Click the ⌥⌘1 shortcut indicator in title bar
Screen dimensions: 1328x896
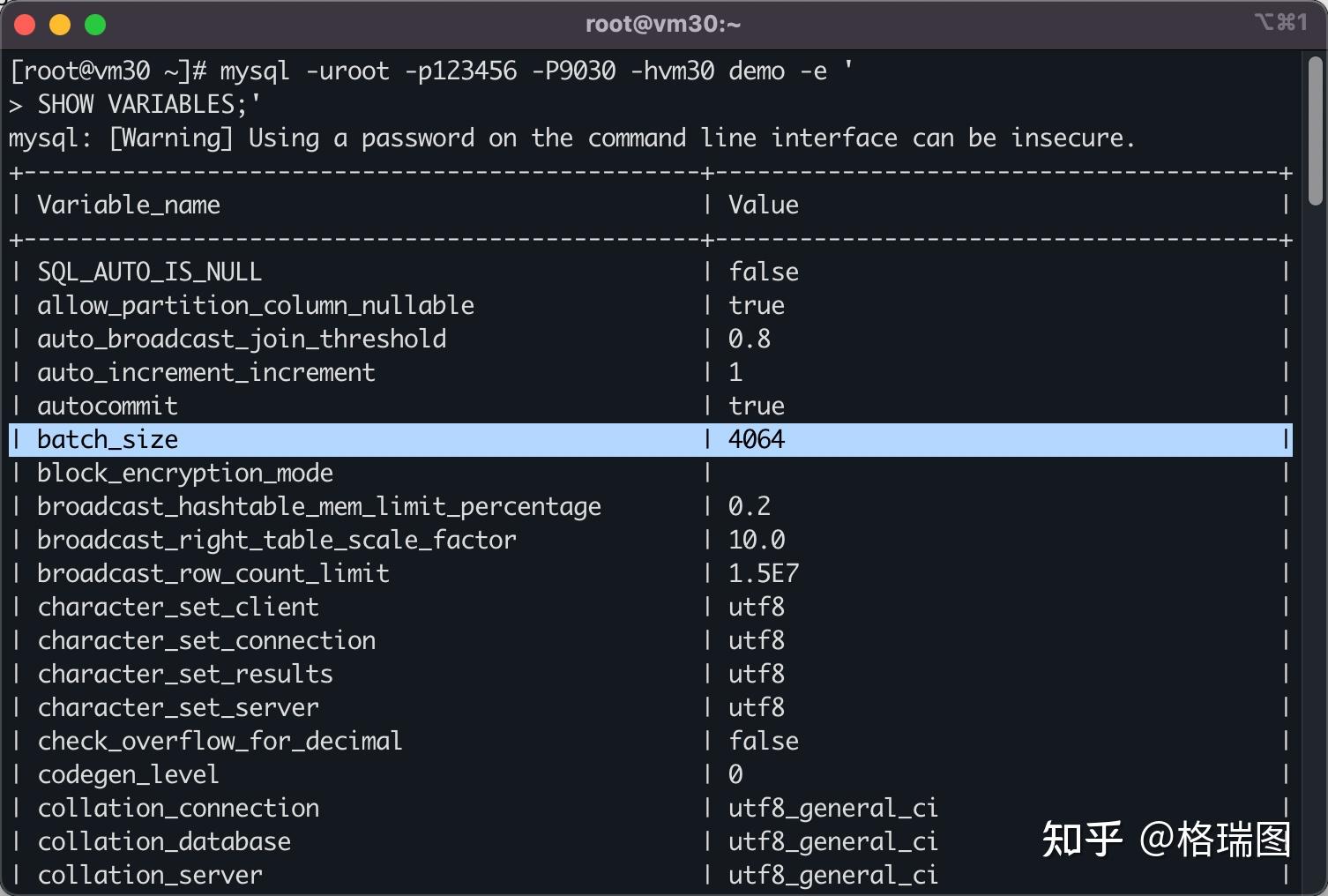pyautogui.click(x=1280, y=22)
